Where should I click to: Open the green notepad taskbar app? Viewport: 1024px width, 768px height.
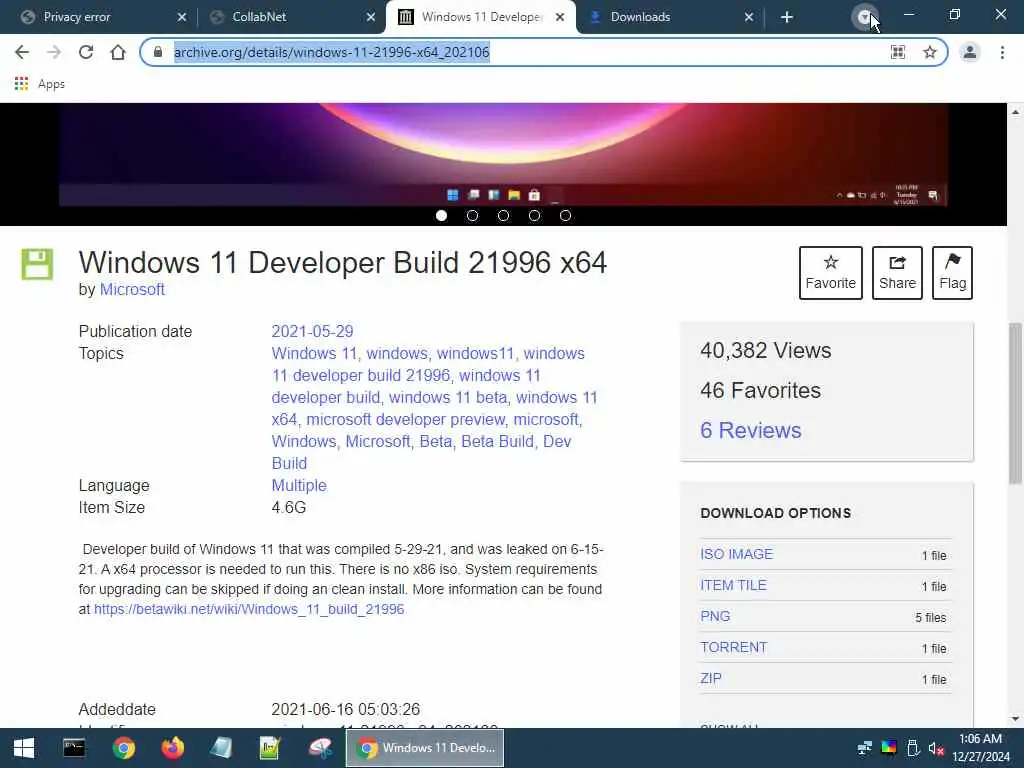pos(270,748)
